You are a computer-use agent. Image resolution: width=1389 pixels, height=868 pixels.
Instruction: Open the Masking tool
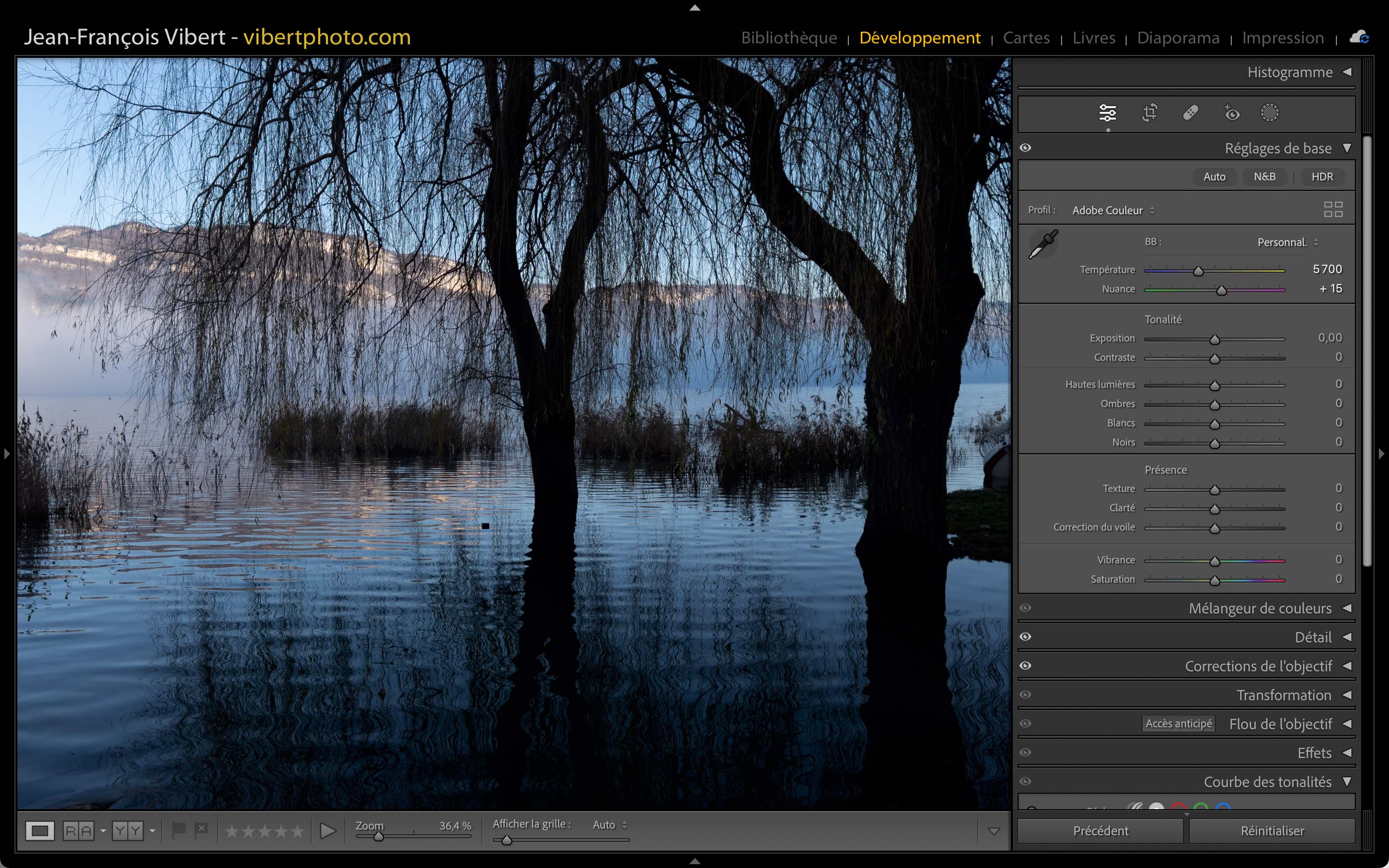1269,112
